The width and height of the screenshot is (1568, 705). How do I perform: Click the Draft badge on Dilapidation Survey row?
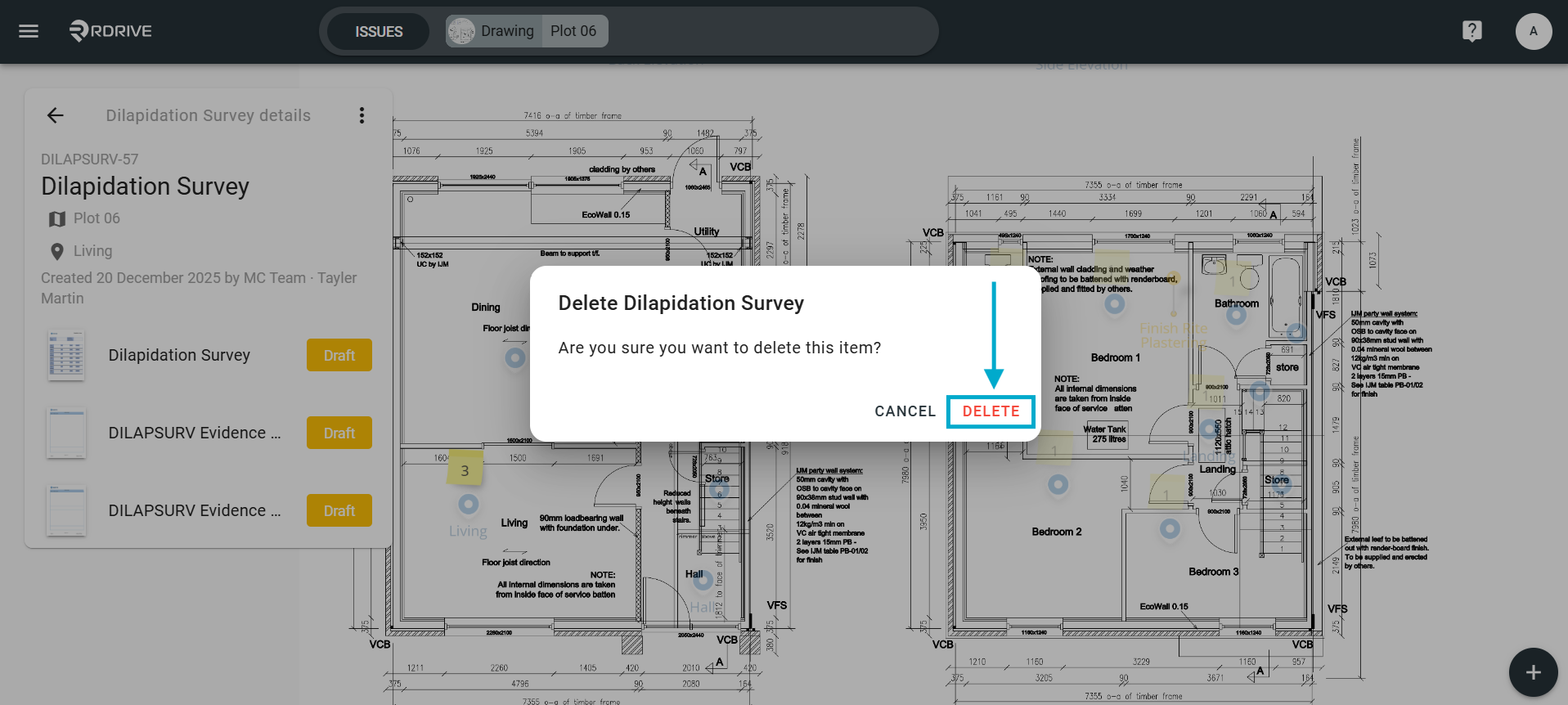pos(339,355)
